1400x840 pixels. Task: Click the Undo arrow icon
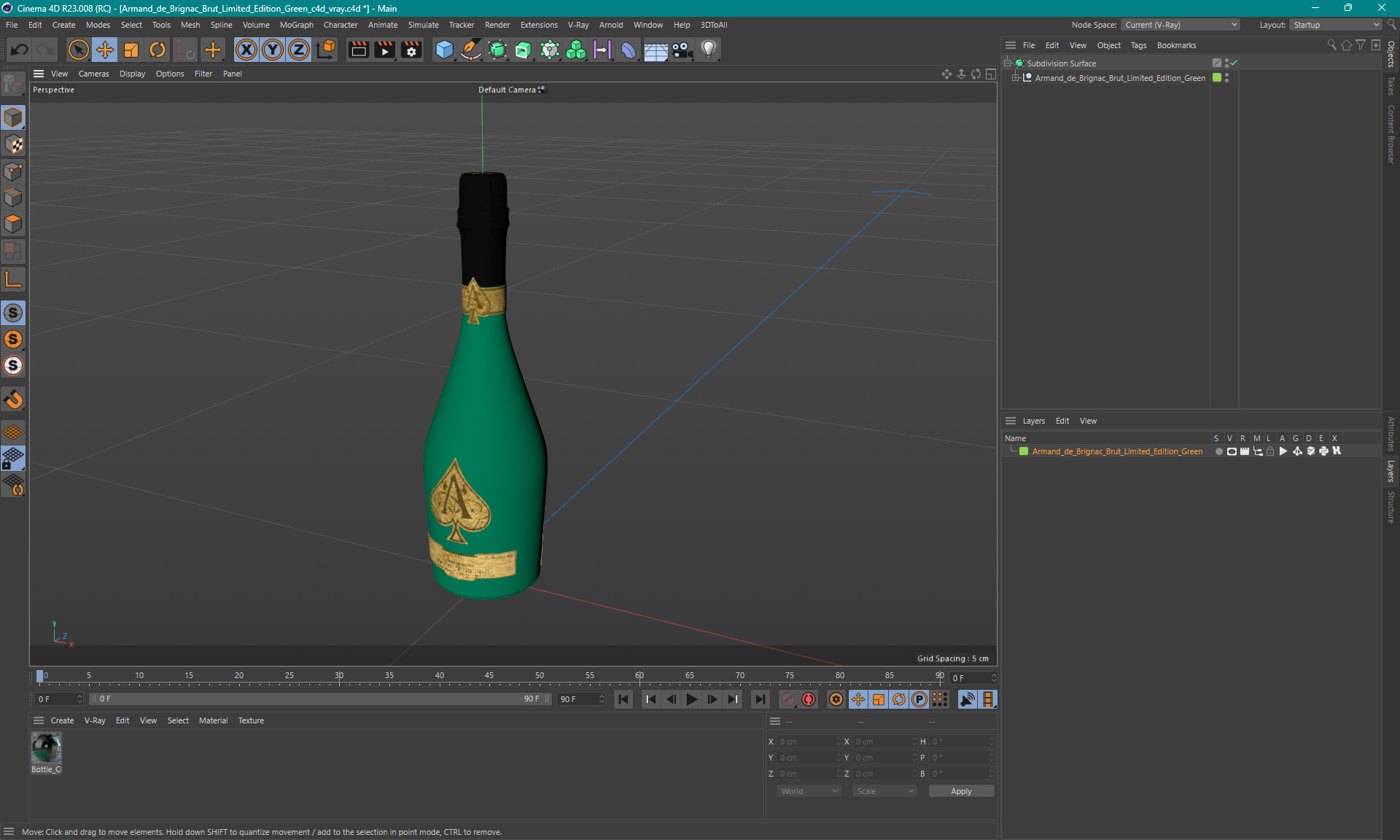[x=20, y=50]
